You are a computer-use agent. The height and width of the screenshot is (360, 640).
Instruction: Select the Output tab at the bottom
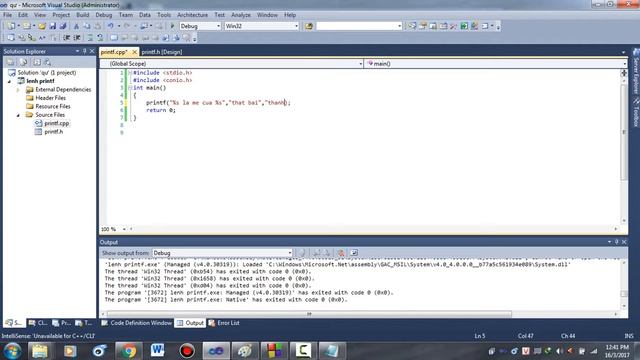[190, 323]
